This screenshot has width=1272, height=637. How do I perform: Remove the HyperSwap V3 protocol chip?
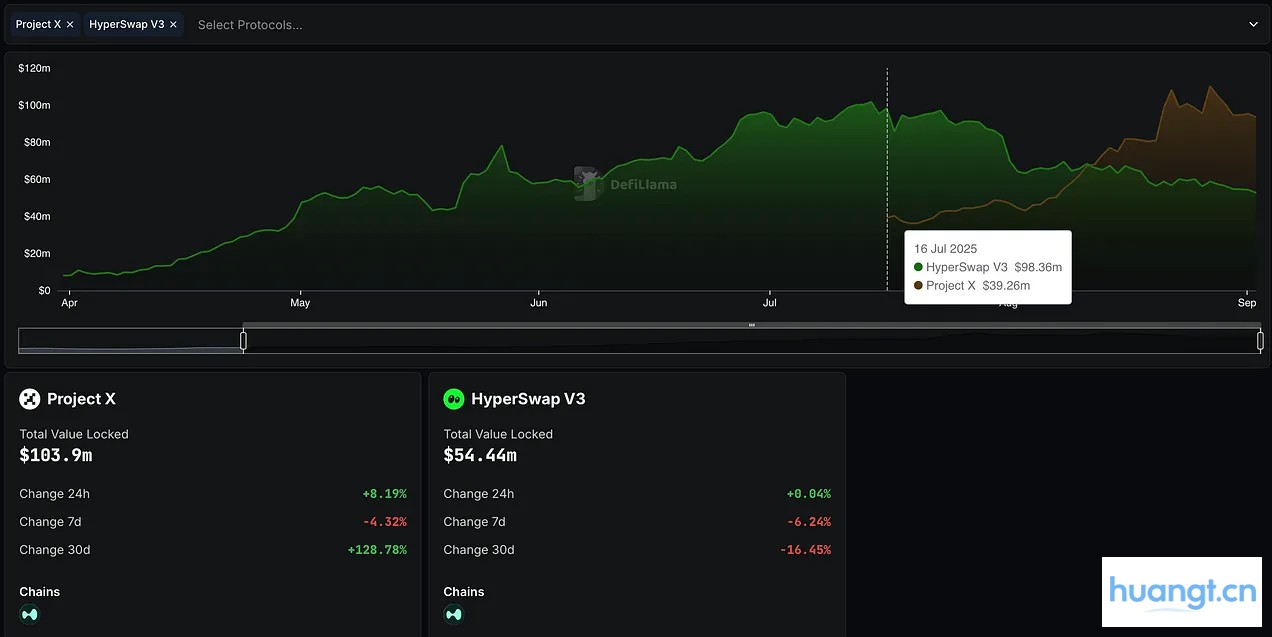pyautogui.click(x=173, y=25)
